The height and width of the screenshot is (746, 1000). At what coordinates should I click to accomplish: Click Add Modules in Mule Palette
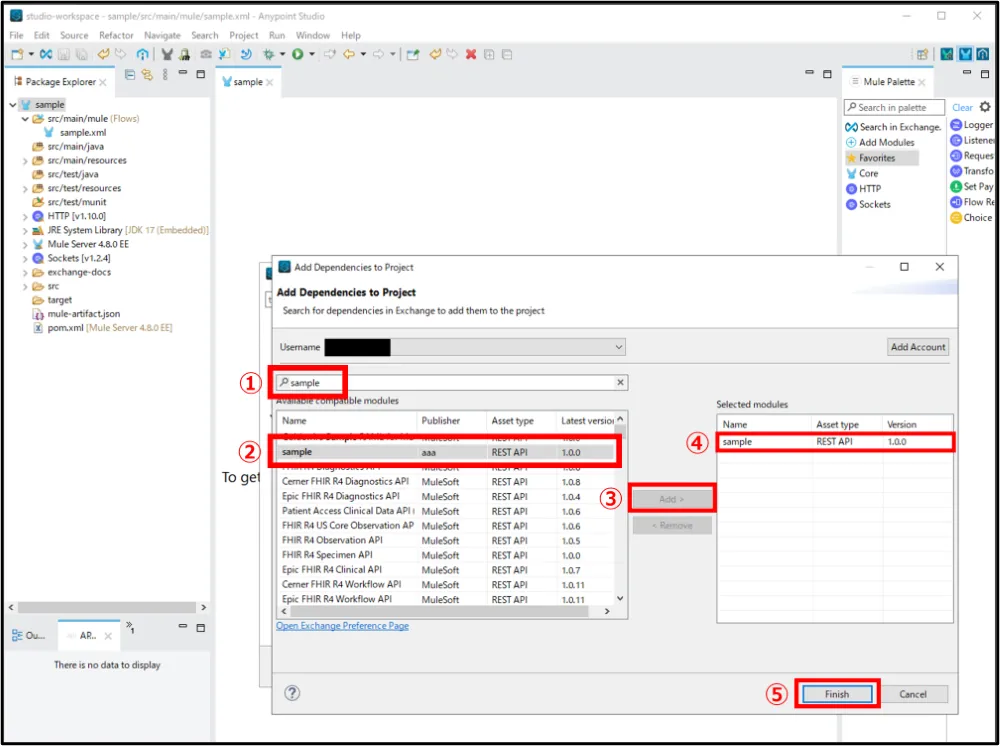[x=880, y=142]
